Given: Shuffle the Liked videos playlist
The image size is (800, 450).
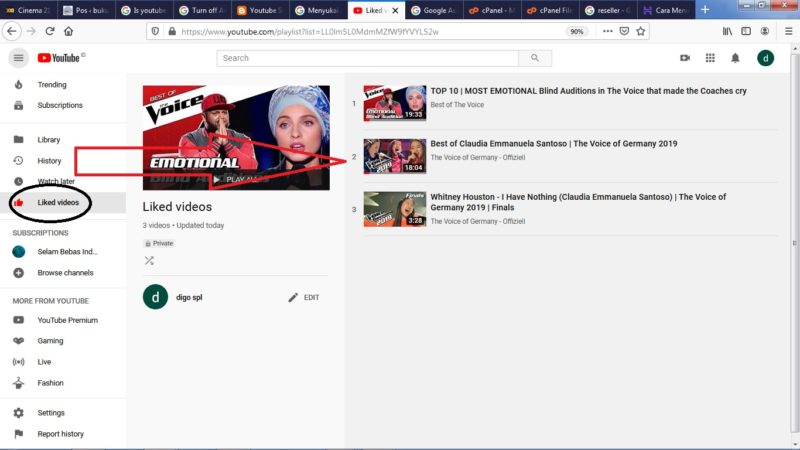Looking at the screenshot, I should 149,261.
